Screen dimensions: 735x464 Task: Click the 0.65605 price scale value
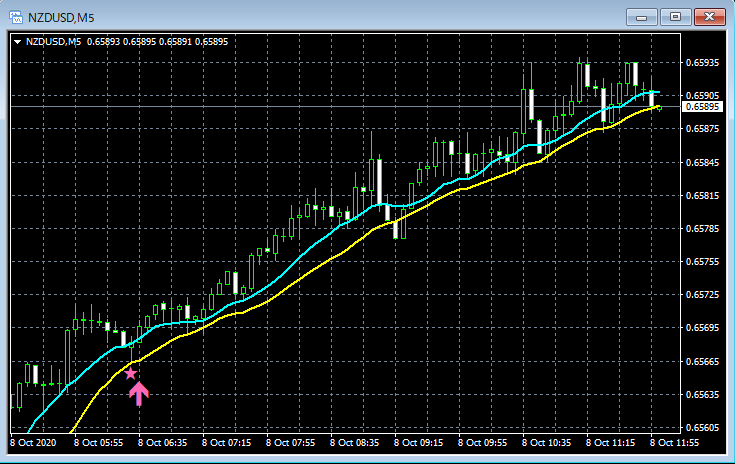tap(702, 427)
